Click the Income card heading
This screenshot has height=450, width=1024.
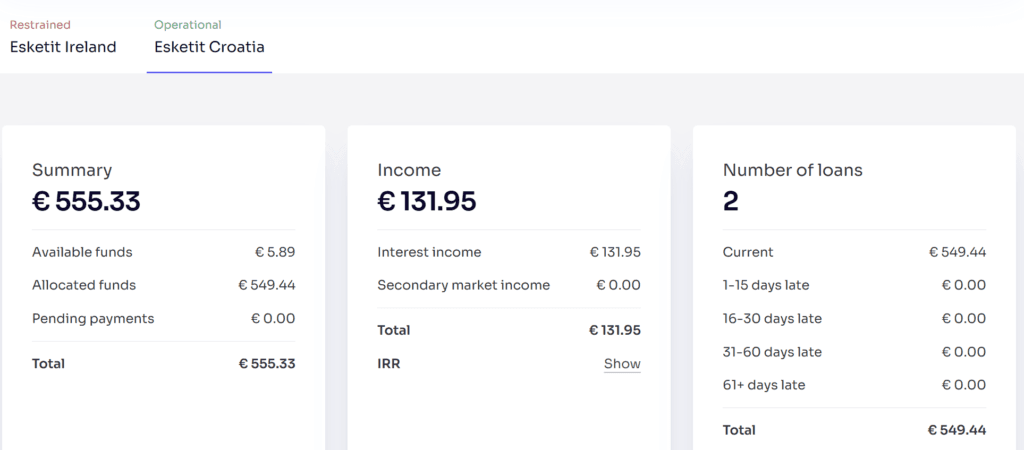409,170
